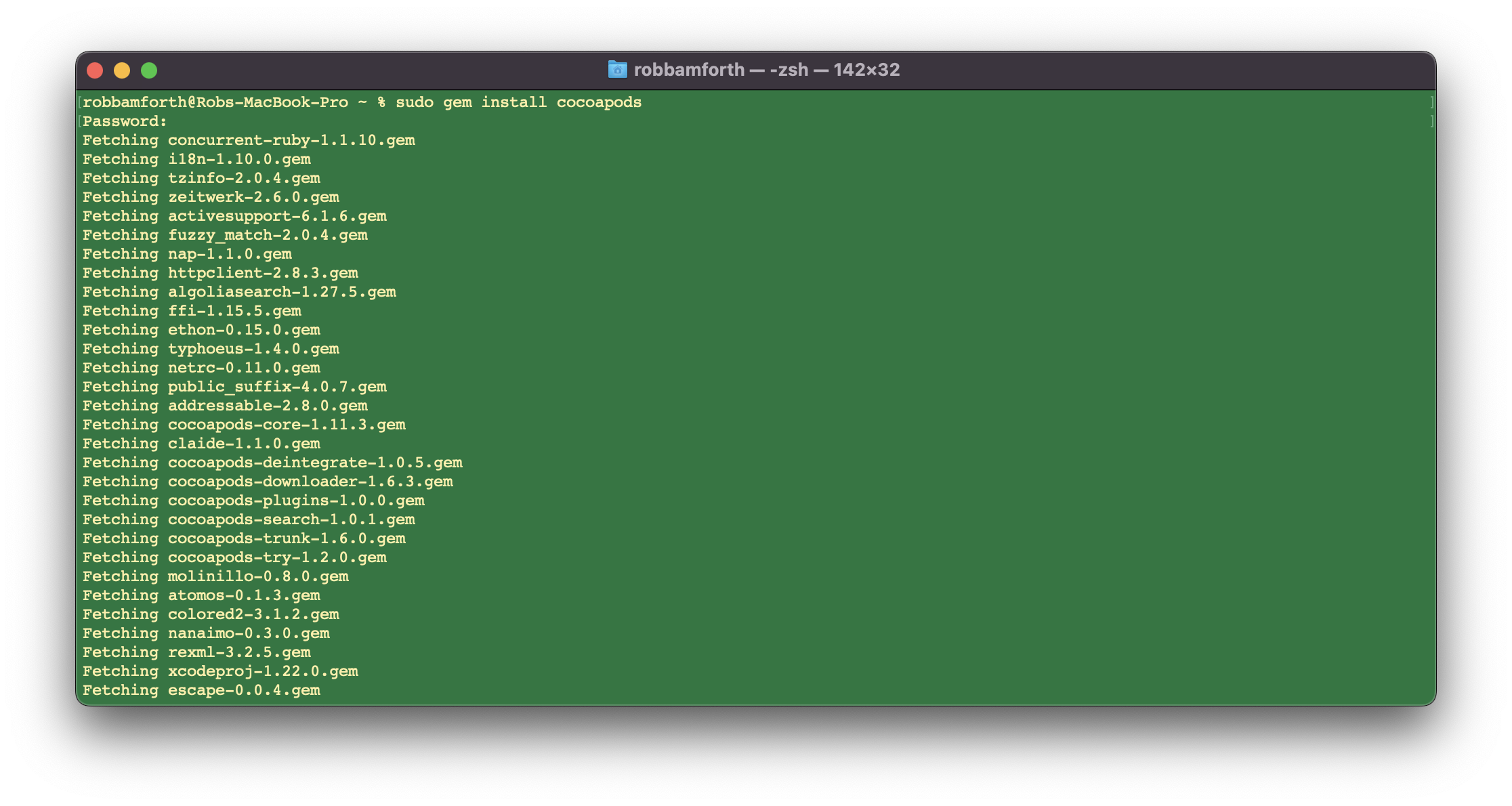Image resolution: width=1512 pixels, height=806 pixels.
Task: Click the window title 'robbamforth — -zsh — 142×32'
Action: tap(767, 70)
